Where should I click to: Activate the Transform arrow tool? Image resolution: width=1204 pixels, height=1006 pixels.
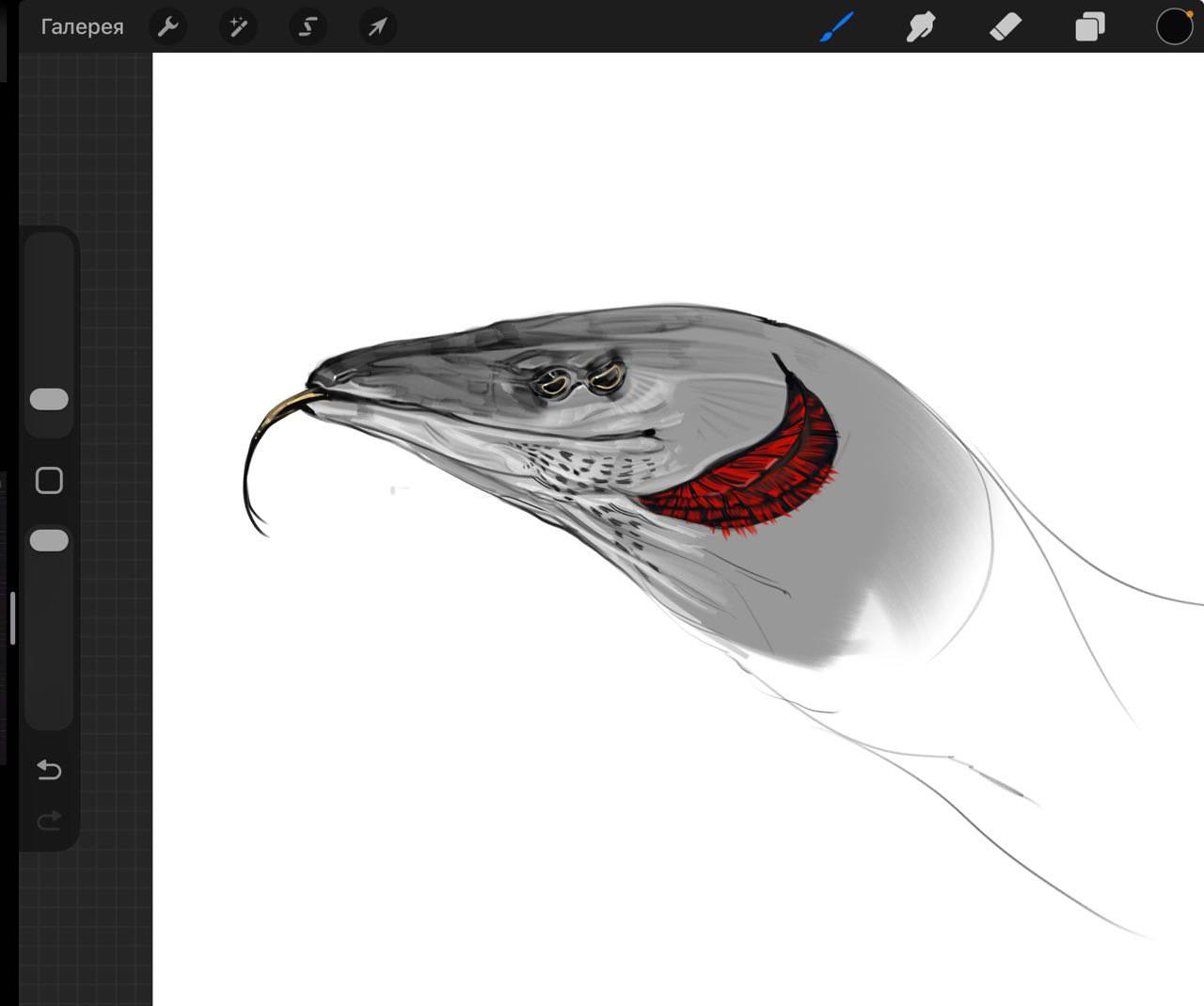377,26
